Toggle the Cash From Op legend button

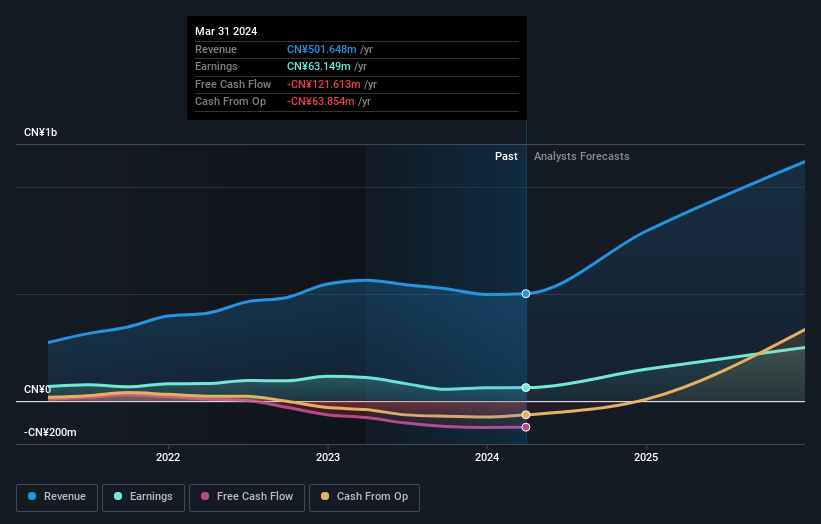(364, 497)
